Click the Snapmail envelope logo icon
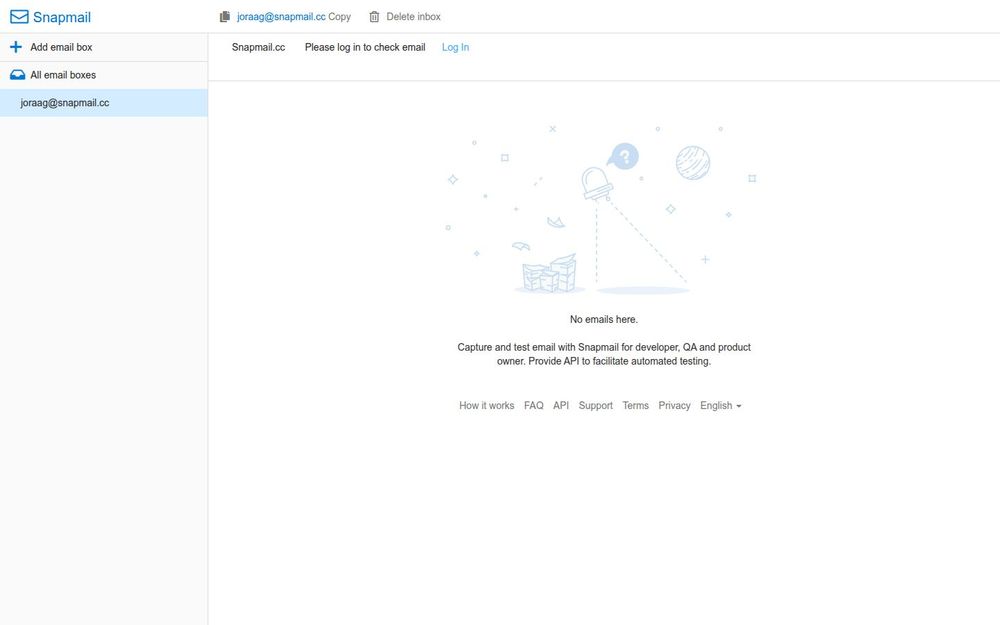The height and width of the screenshot is (625, 1000). (x=19, y=17)
